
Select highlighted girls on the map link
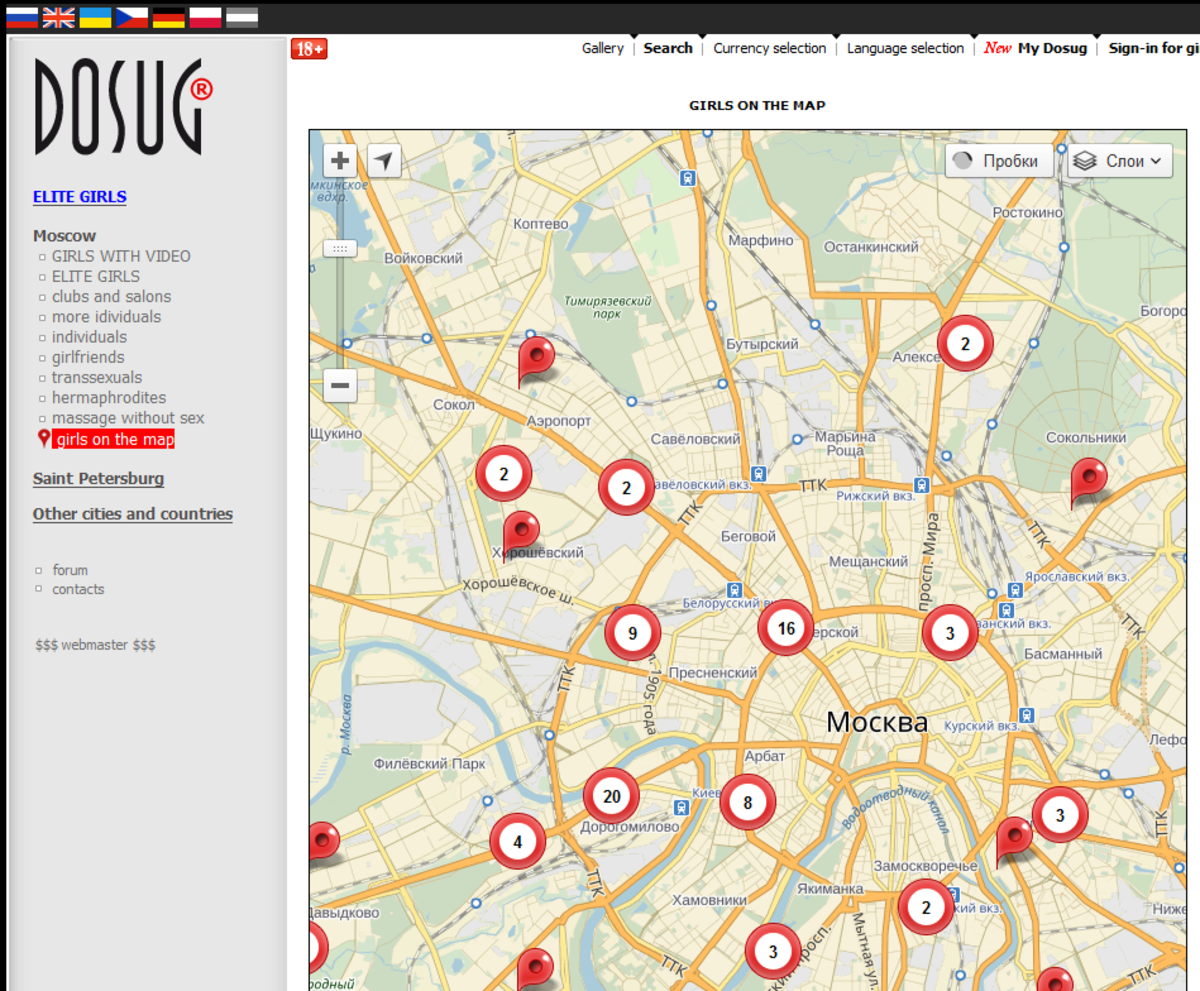click(113, 439)
